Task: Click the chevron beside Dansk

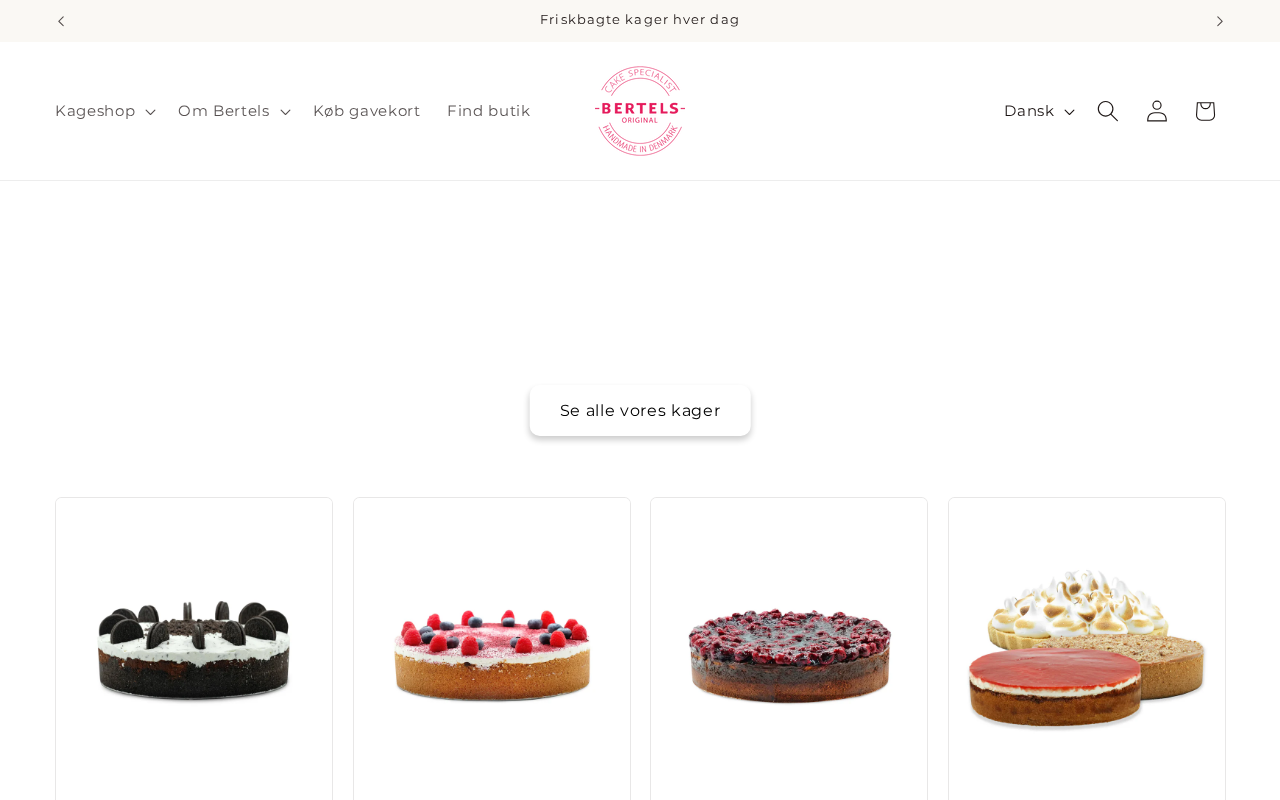Action: [1069, 112]
